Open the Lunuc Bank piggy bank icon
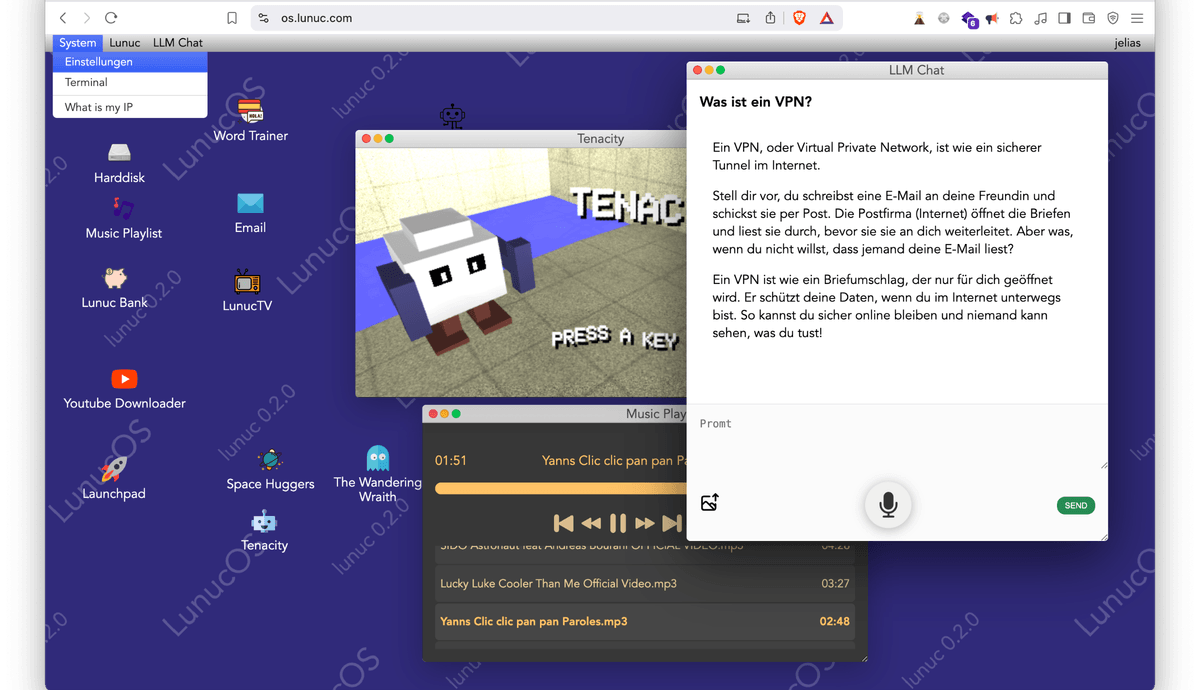The width and height of the screenshot is (1200, 690). point(114,278)
